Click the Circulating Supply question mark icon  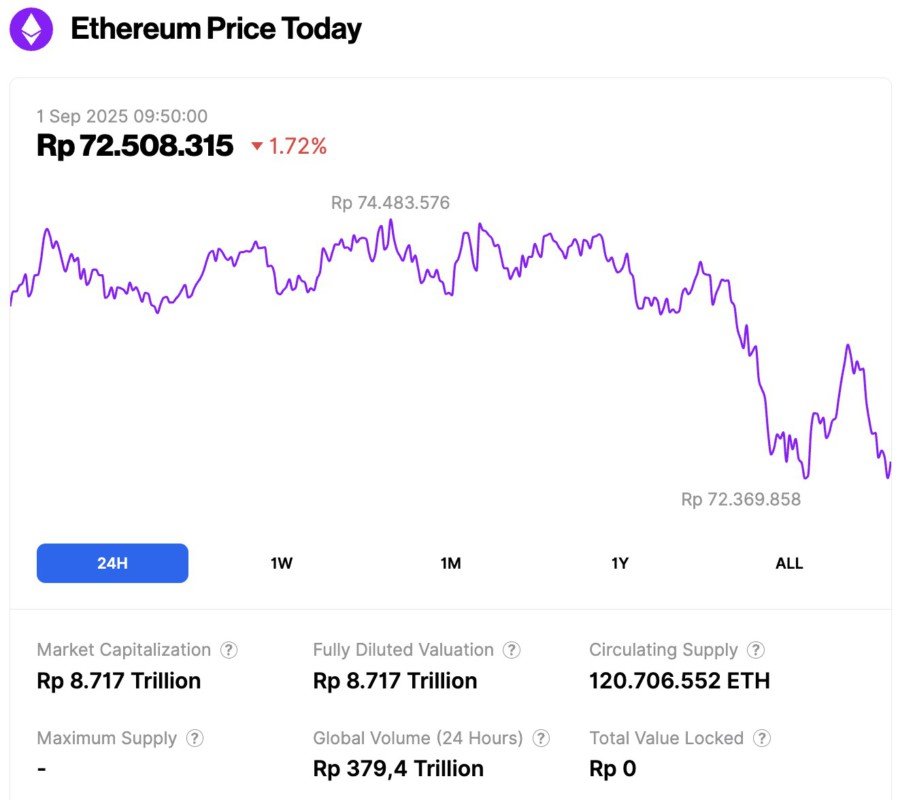[x=758, y=650]
